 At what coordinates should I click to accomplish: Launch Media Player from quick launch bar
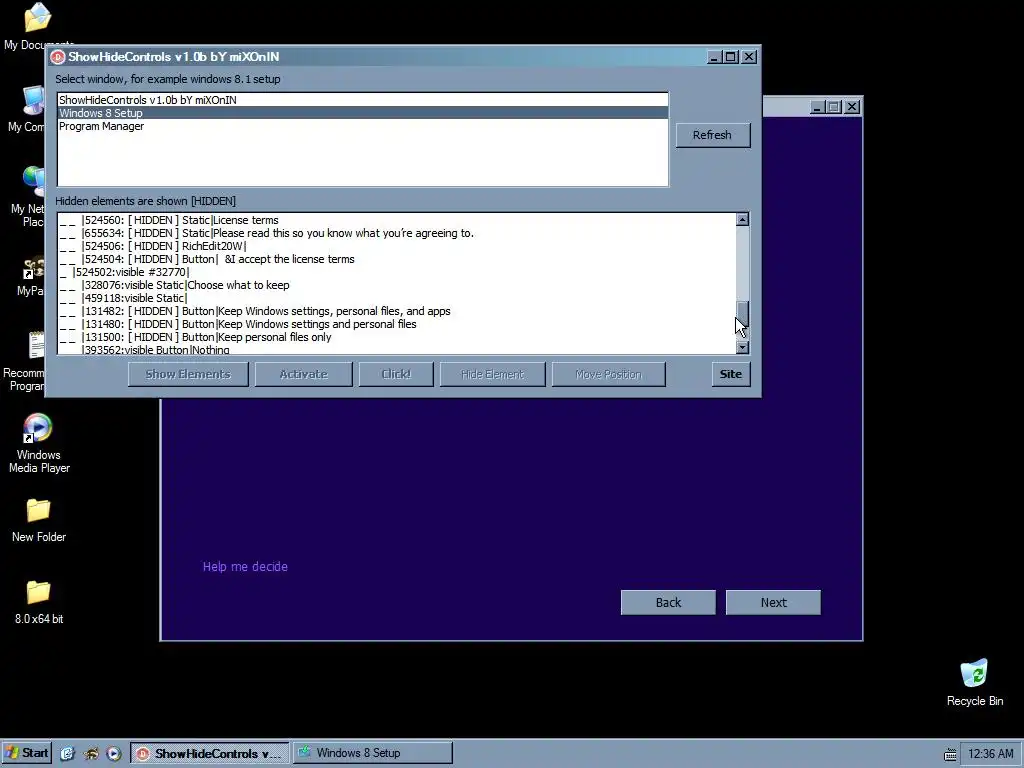coord(113,754)
